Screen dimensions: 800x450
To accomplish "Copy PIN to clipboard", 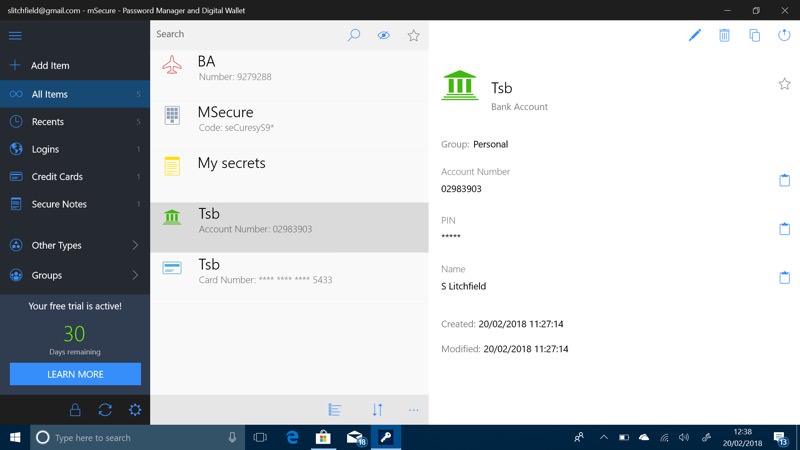I will [784, 229].
